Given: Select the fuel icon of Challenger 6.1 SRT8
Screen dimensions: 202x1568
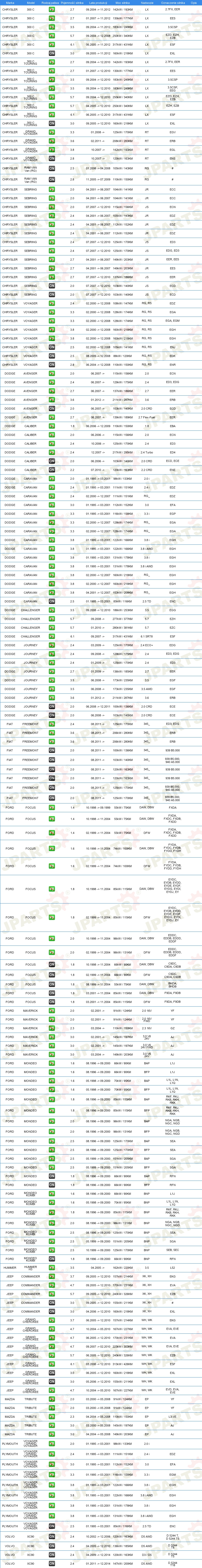Looking at the screenshot, I should tap(52, 636).
